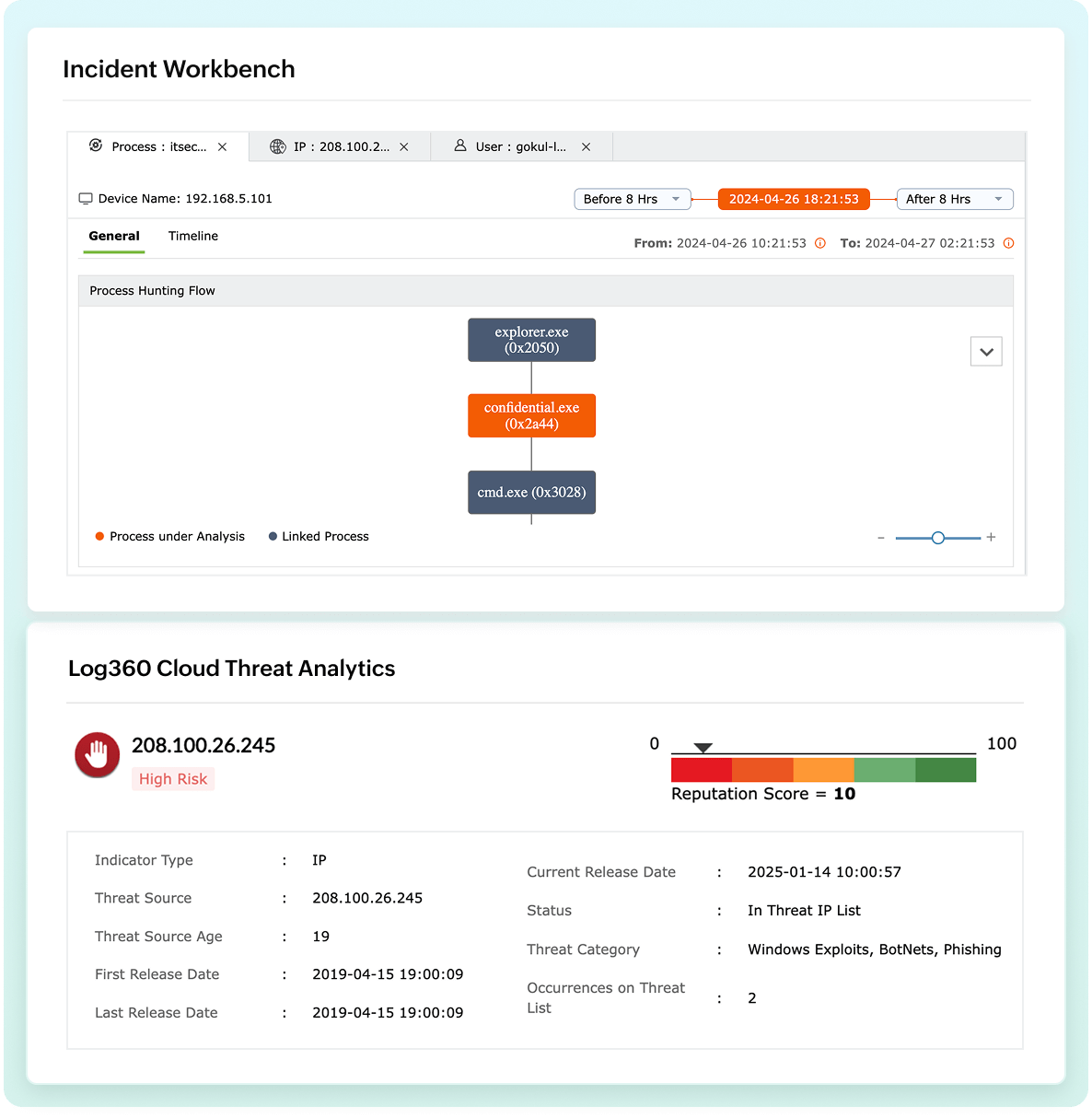Select the General tab
This screenshot has width=1092, height=1118.
coord(114,237)
